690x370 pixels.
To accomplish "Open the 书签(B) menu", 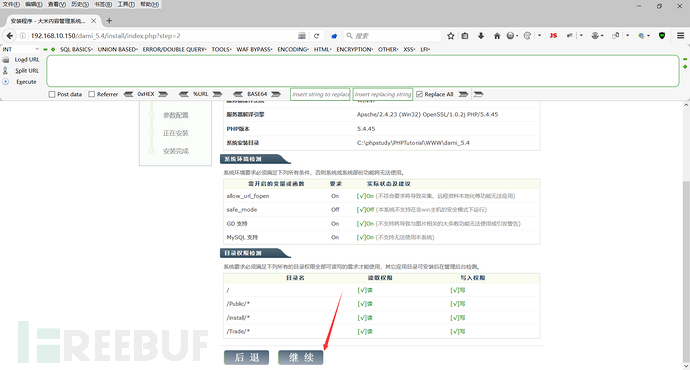I will [x=103, y=4].
